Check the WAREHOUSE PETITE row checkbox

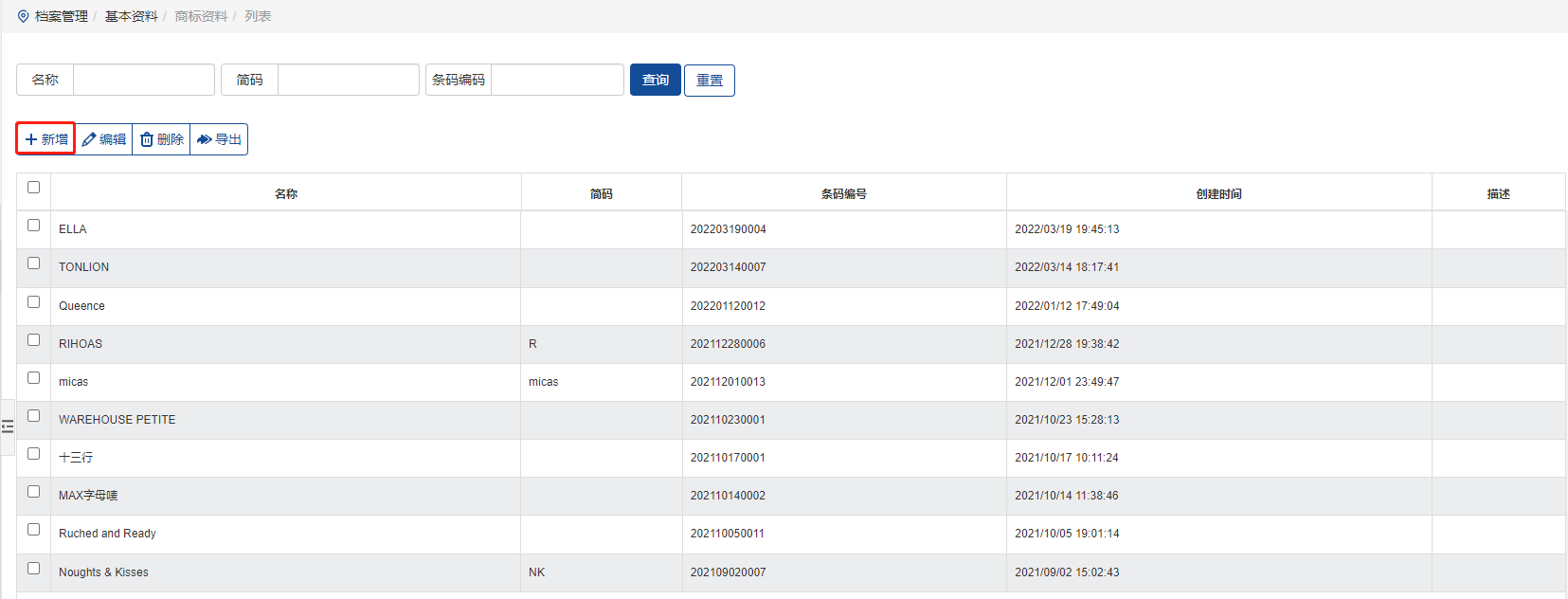(34, 415)
